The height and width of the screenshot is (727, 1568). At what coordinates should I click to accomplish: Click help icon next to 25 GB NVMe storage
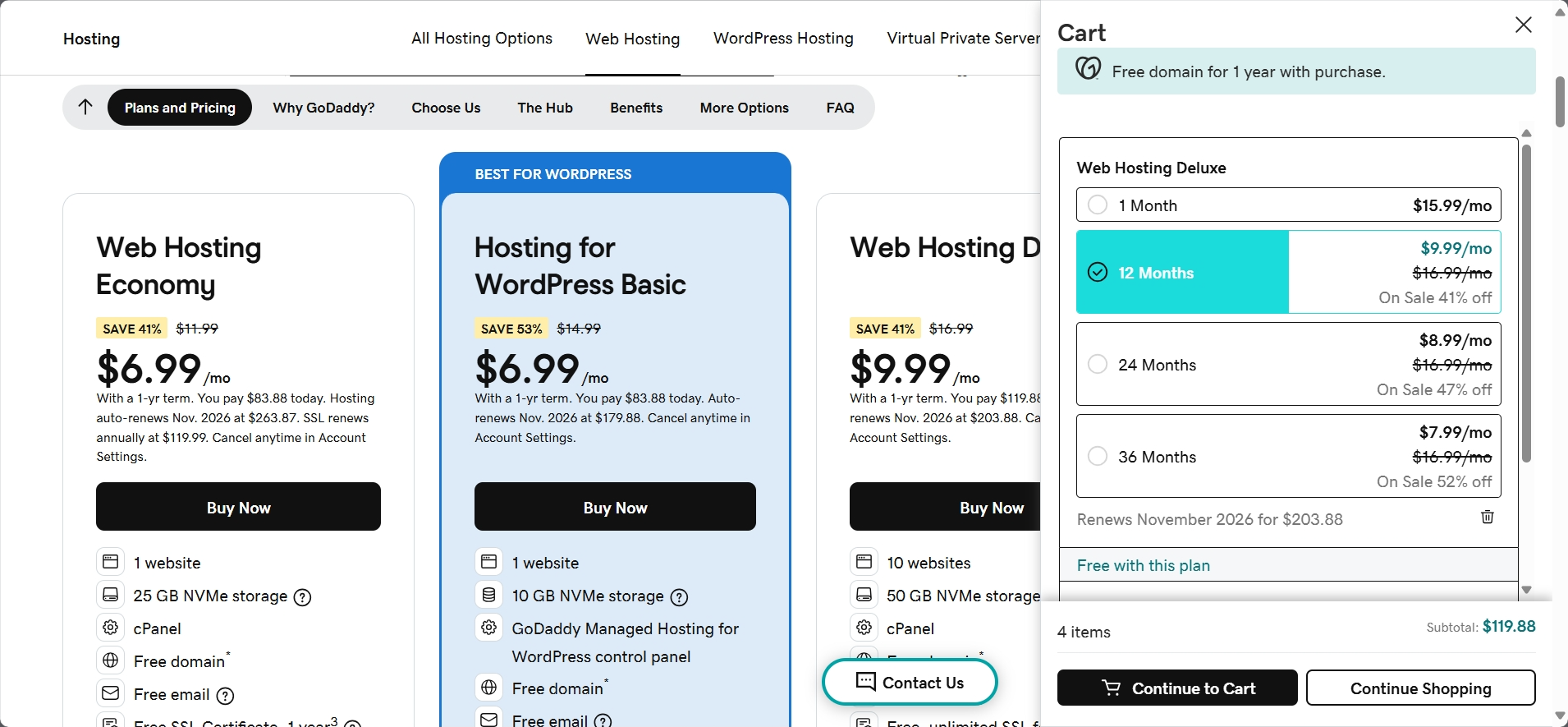point(302,597)
